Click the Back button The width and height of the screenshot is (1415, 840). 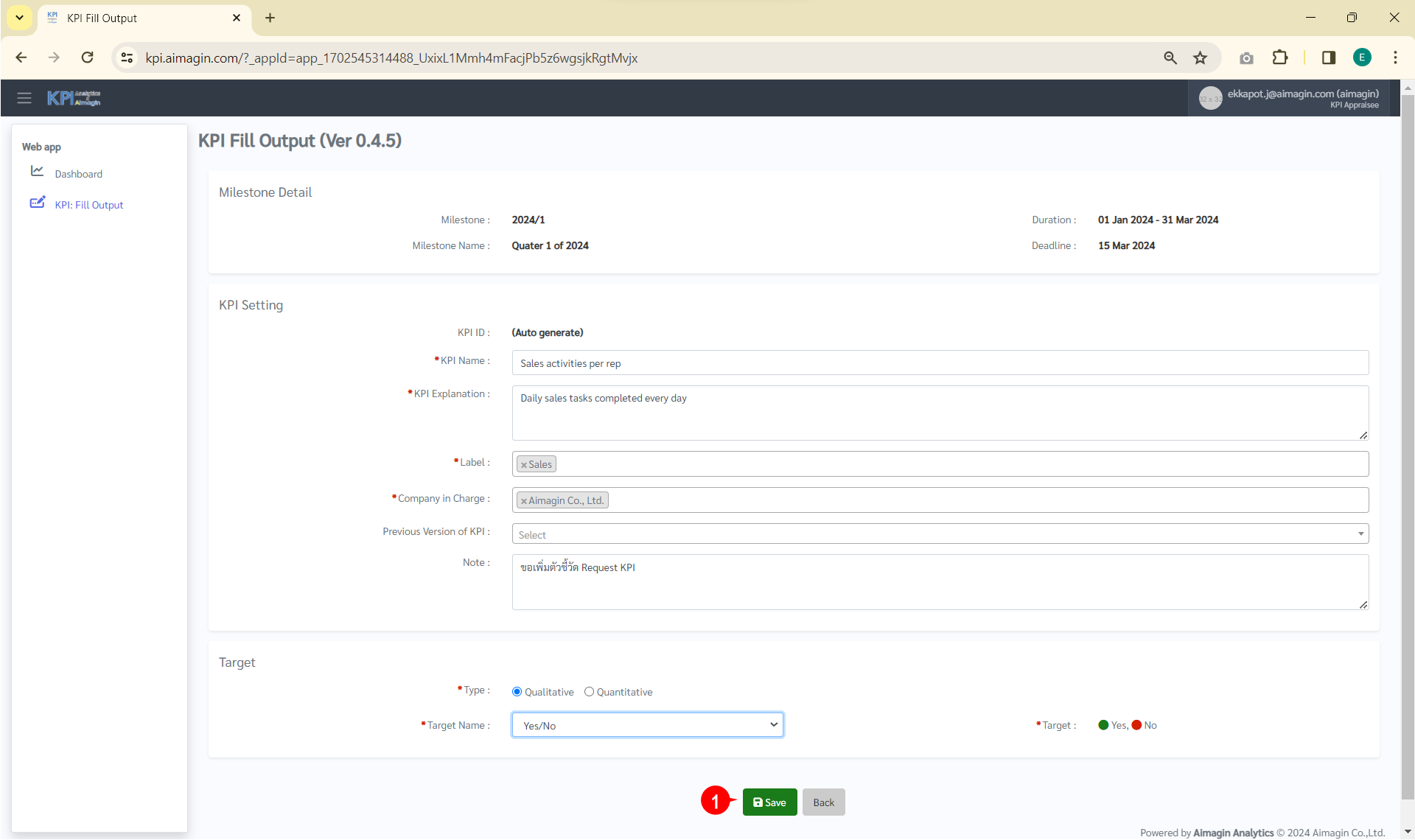coord(823,802)
